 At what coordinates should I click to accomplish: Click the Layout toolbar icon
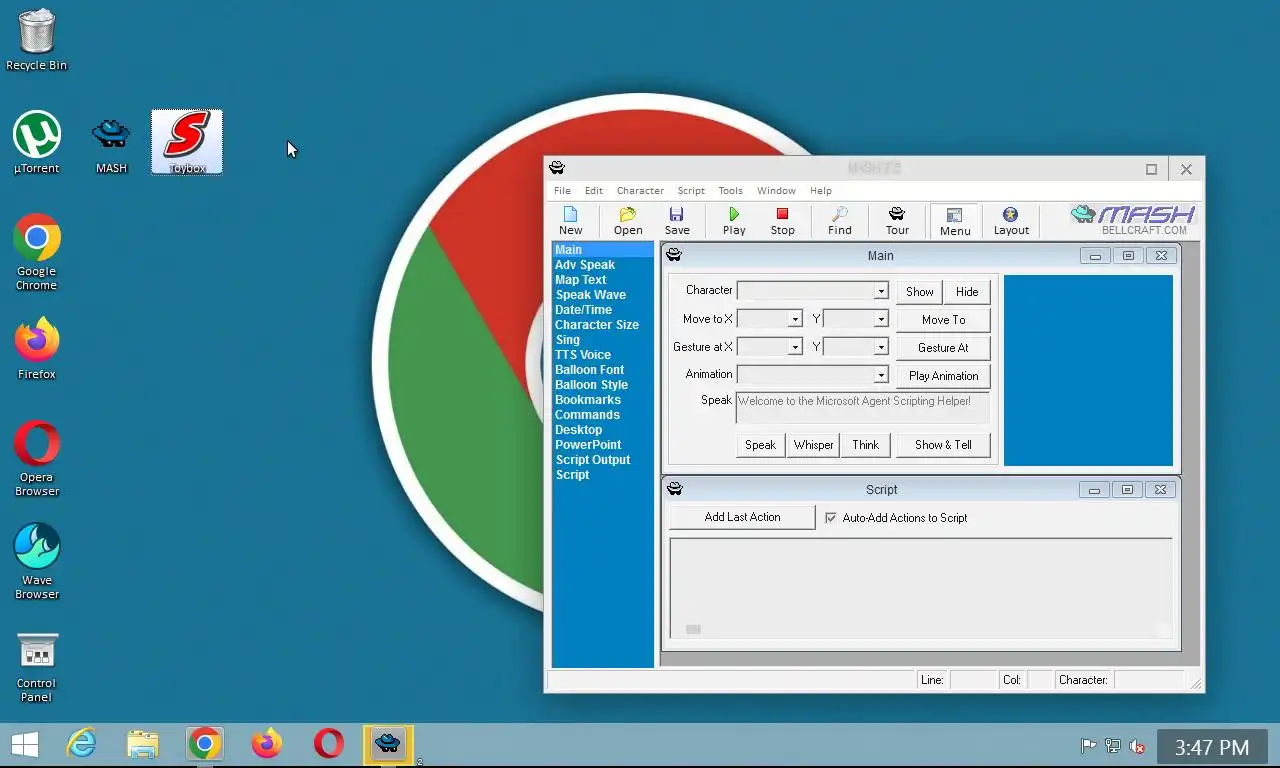click(x=1011, y=221)
